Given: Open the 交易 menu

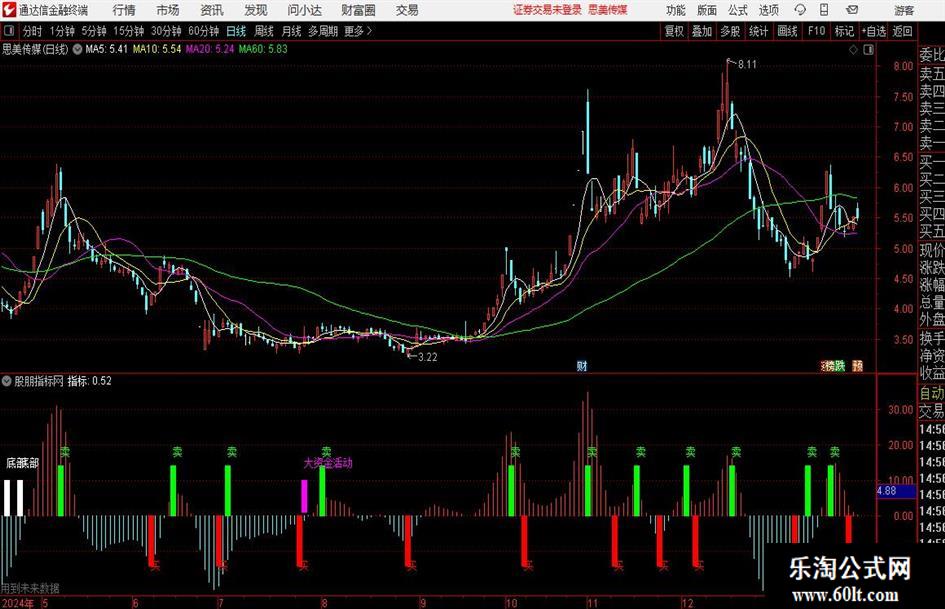Looking at the screenshot, I should pos(407,10).
